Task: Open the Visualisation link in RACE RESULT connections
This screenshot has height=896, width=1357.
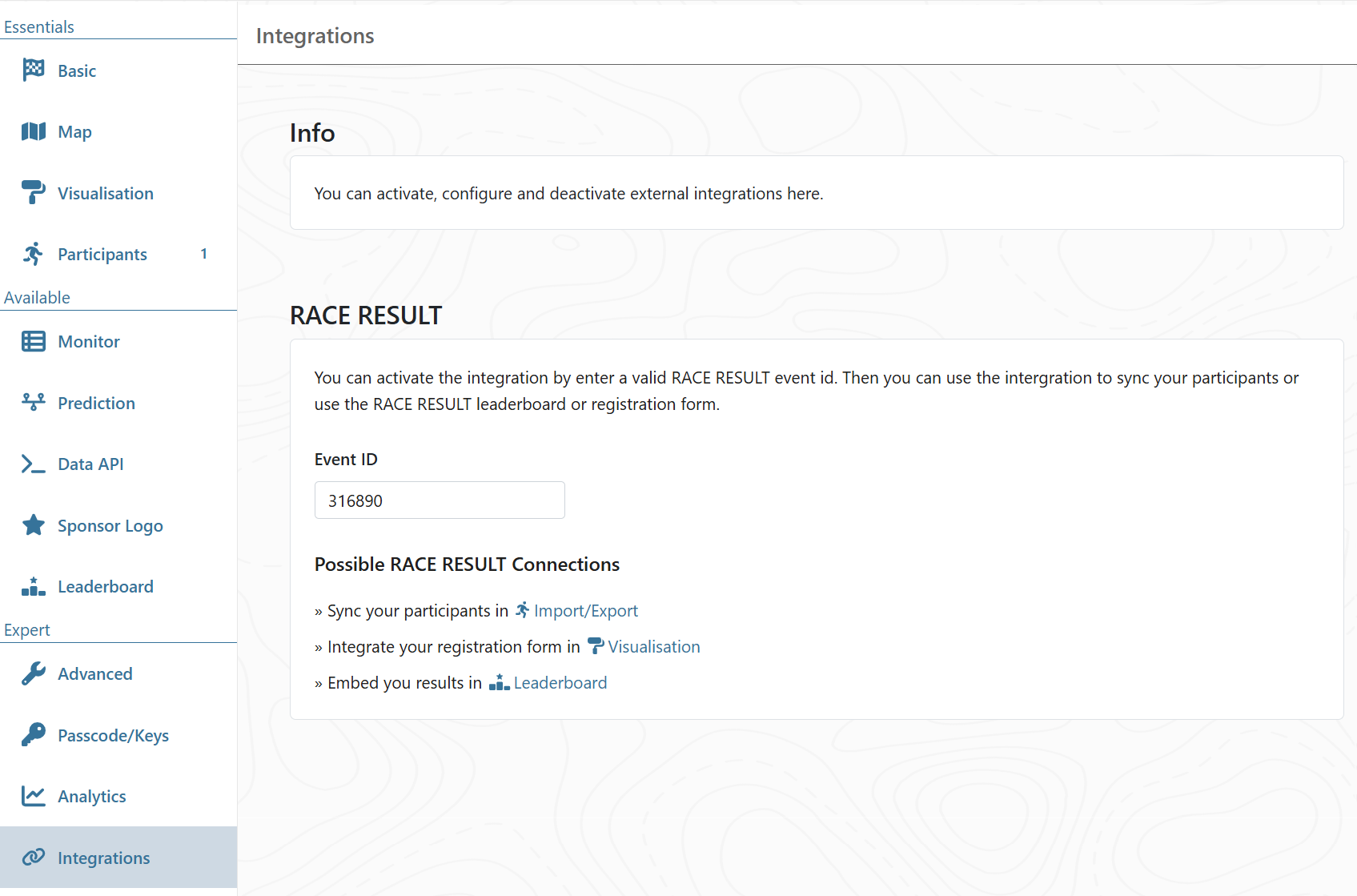Action: pyautogui.click(x=653, y=647)
